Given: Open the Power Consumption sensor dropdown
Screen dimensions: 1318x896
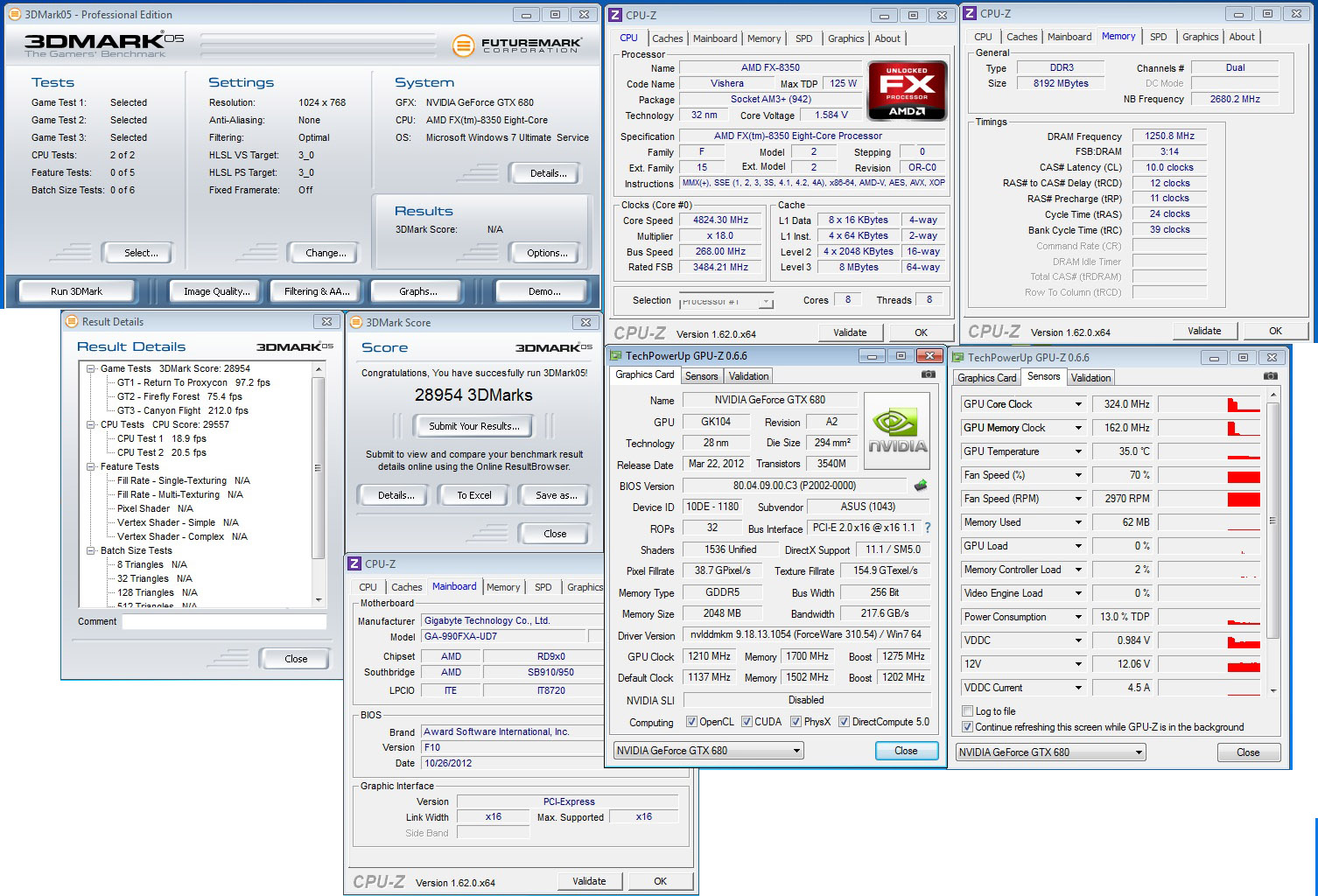Looking at the screenshot, I should (1078, 617).
